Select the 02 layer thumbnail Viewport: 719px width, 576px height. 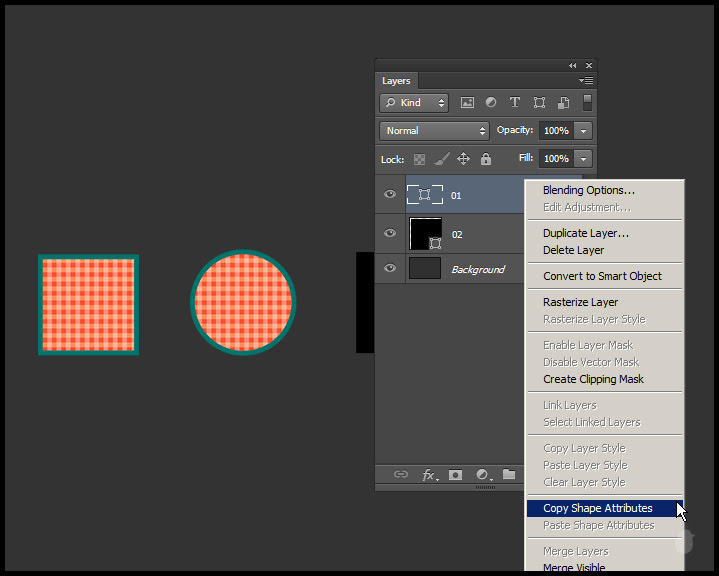click(425, 233)
